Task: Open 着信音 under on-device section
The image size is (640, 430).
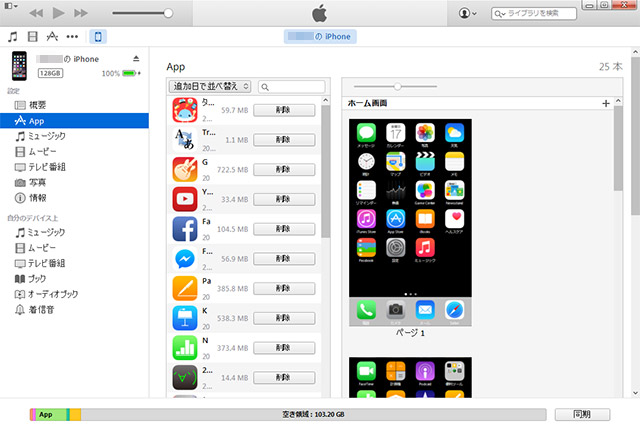Action: tap(42, 310)
